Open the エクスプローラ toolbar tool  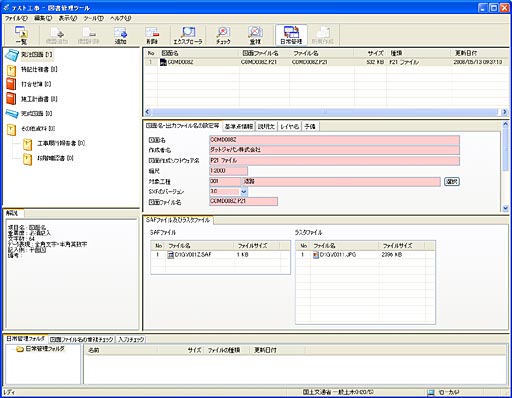[188, 35]
